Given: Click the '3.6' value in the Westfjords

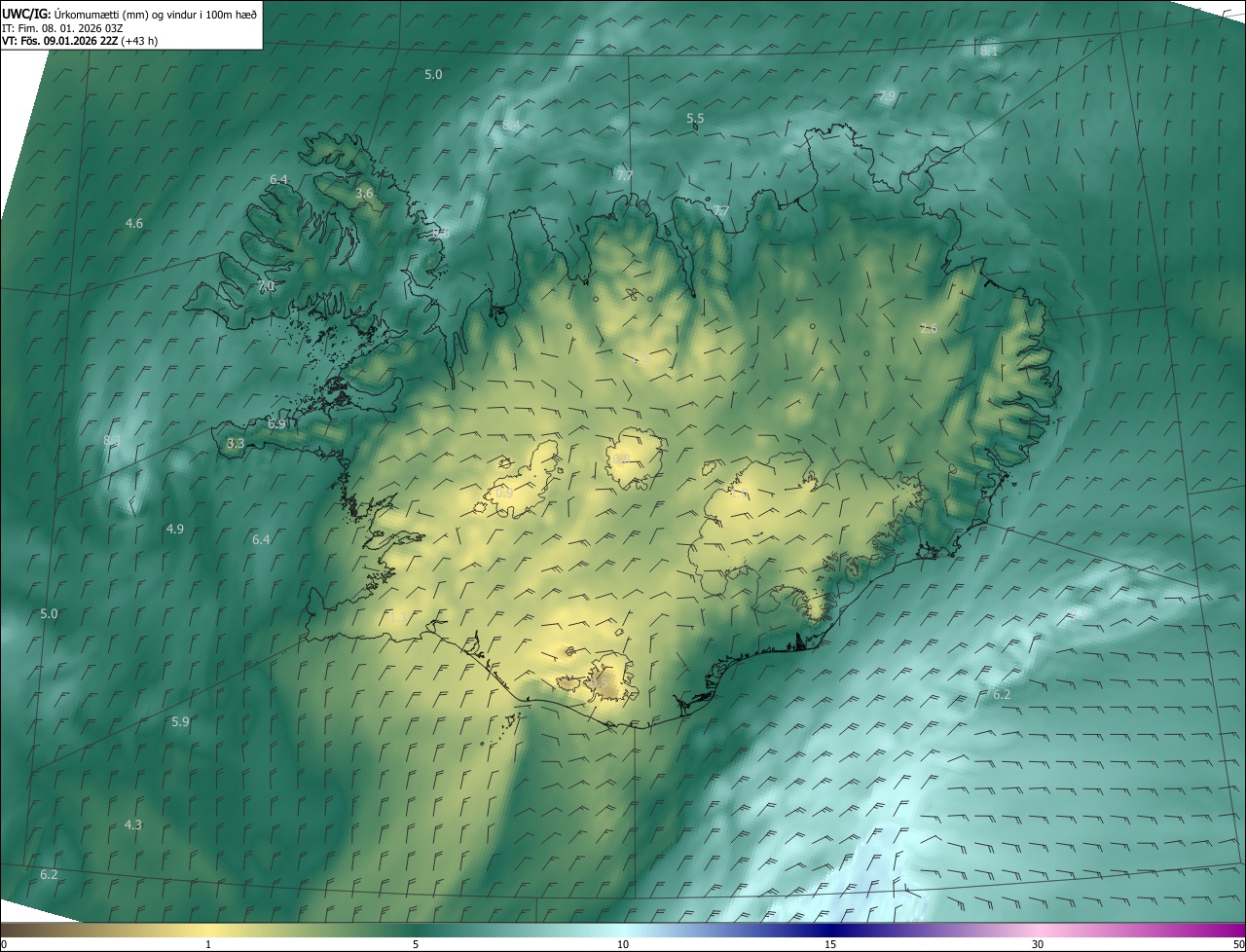Looking at the screenshot, I should point(364,194).
